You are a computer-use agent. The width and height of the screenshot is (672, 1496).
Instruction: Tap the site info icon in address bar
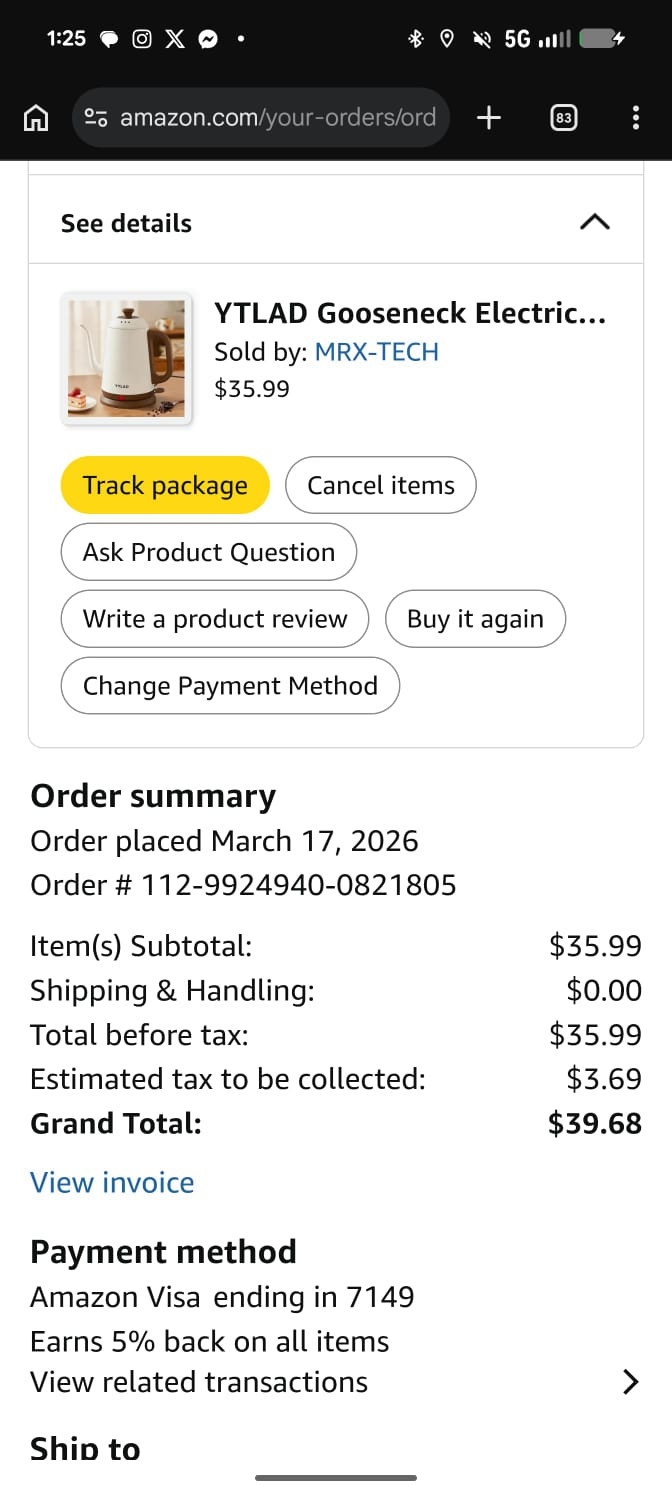(x=97, y=118)
